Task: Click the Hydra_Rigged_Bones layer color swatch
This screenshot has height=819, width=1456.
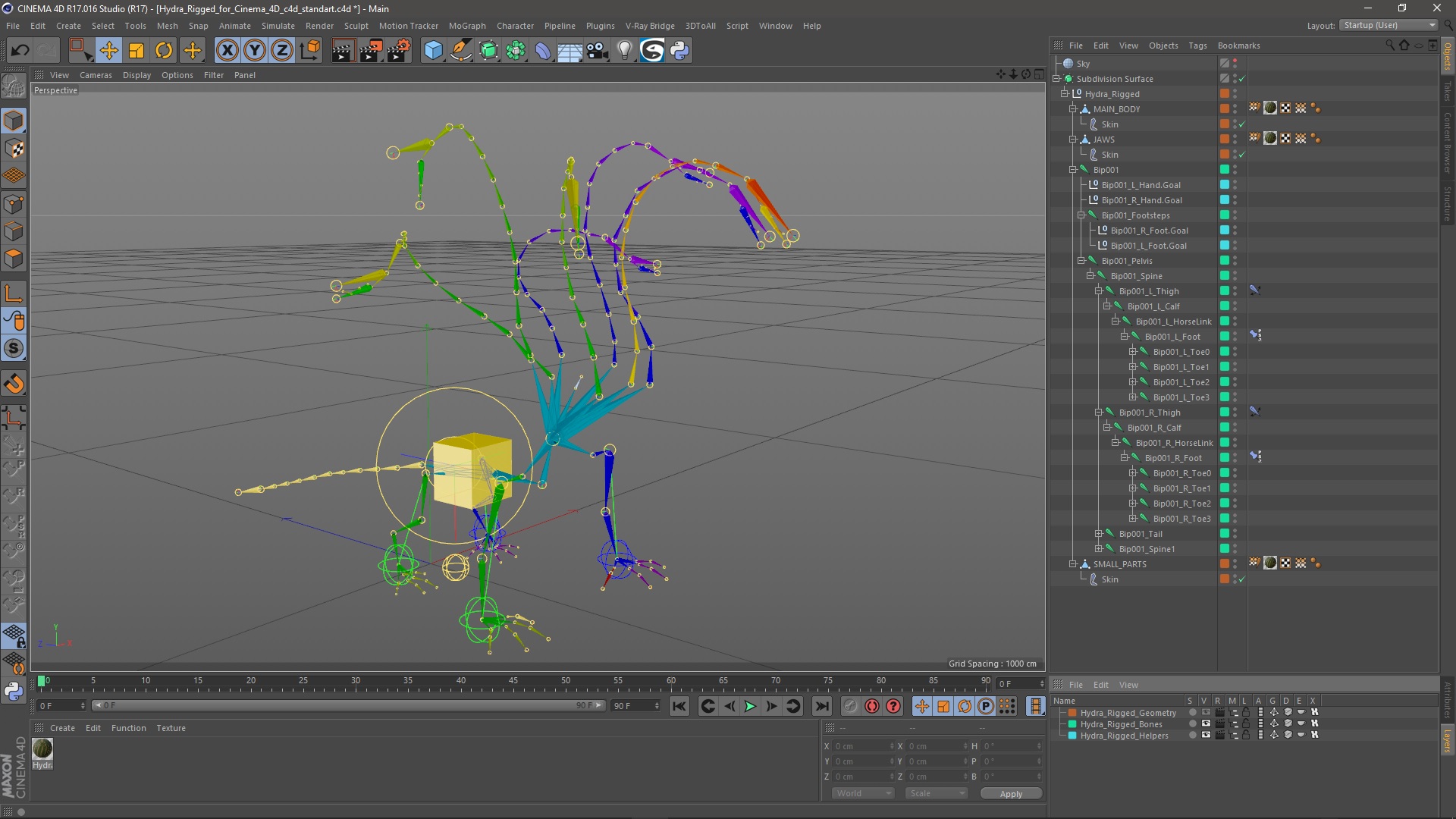Action: (1072, 724)
